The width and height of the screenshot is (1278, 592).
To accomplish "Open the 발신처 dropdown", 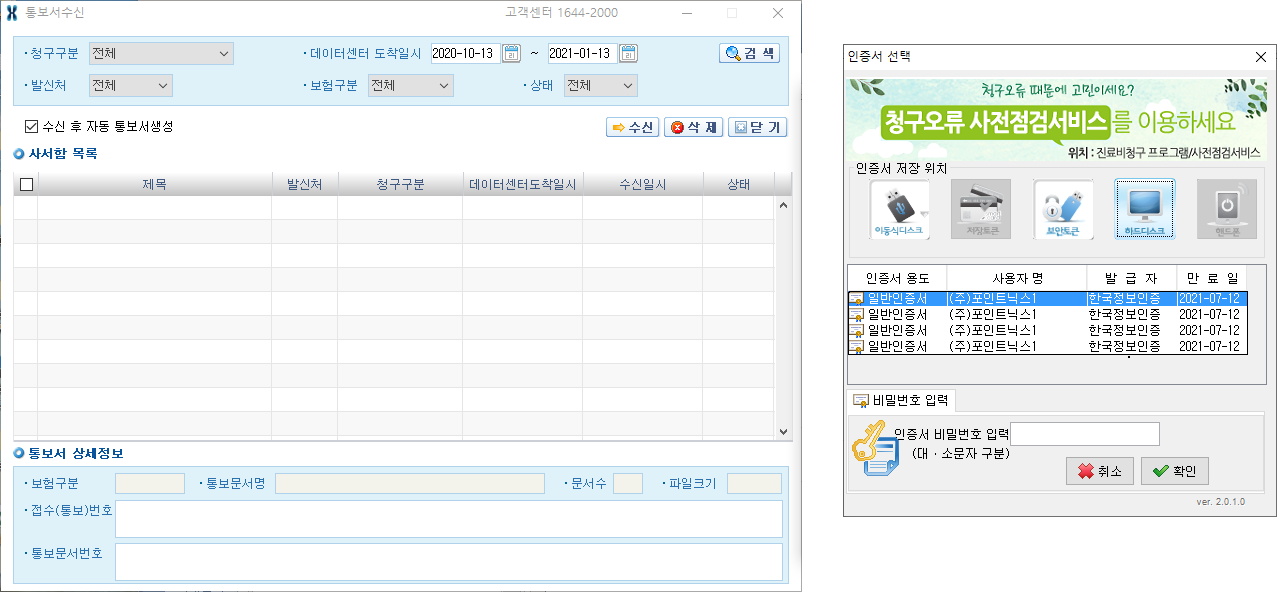I will [x=130, y=86].
